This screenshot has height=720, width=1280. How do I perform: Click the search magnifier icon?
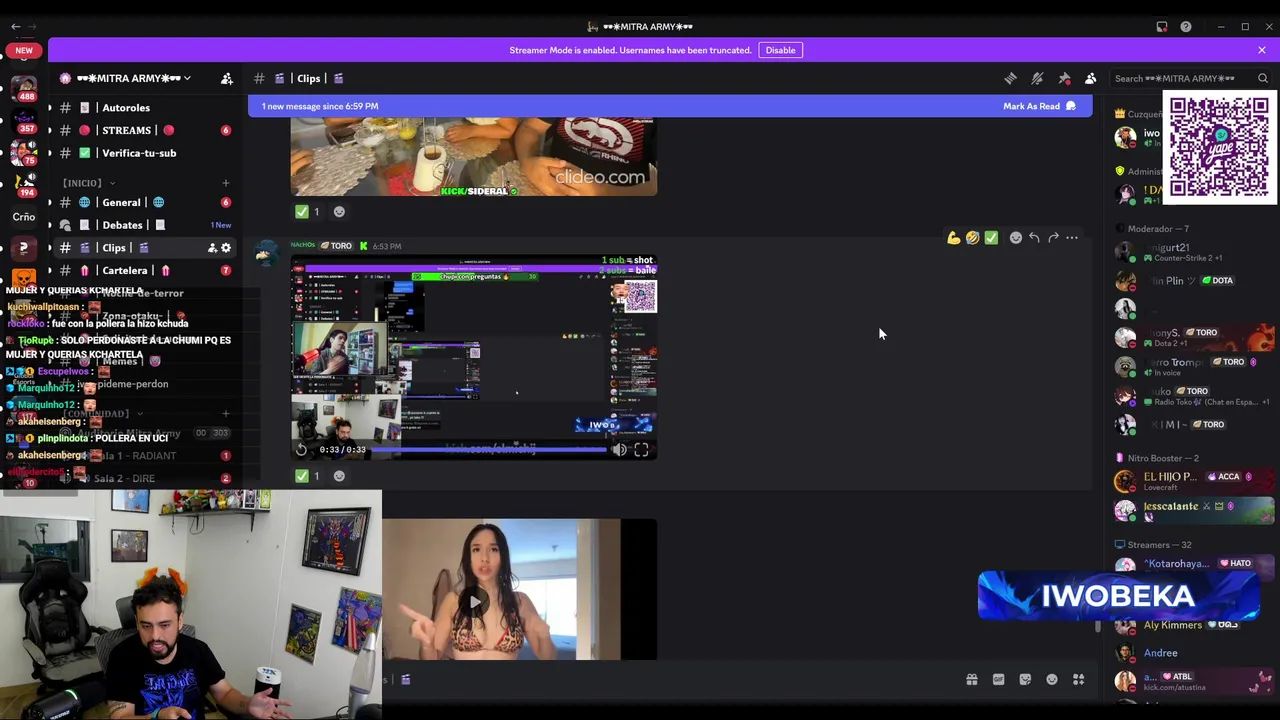pyautogui.click(x=1263, y=78)
